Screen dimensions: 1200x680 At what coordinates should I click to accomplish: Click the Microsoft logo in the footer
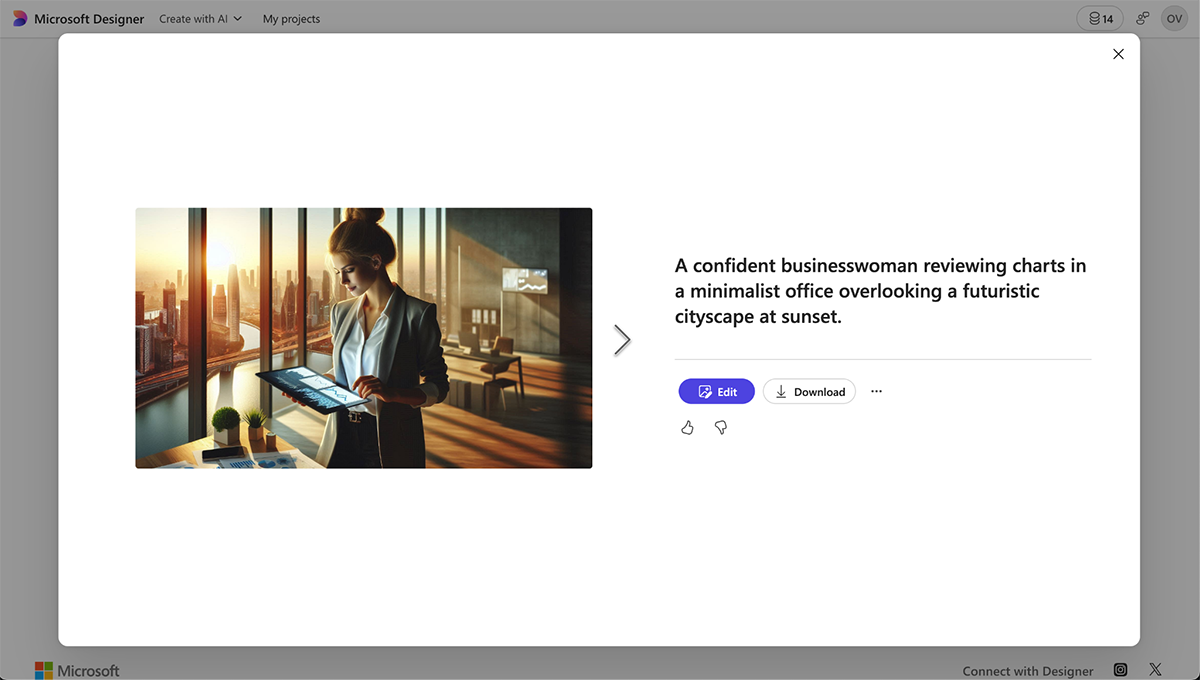tap(77, 670)
